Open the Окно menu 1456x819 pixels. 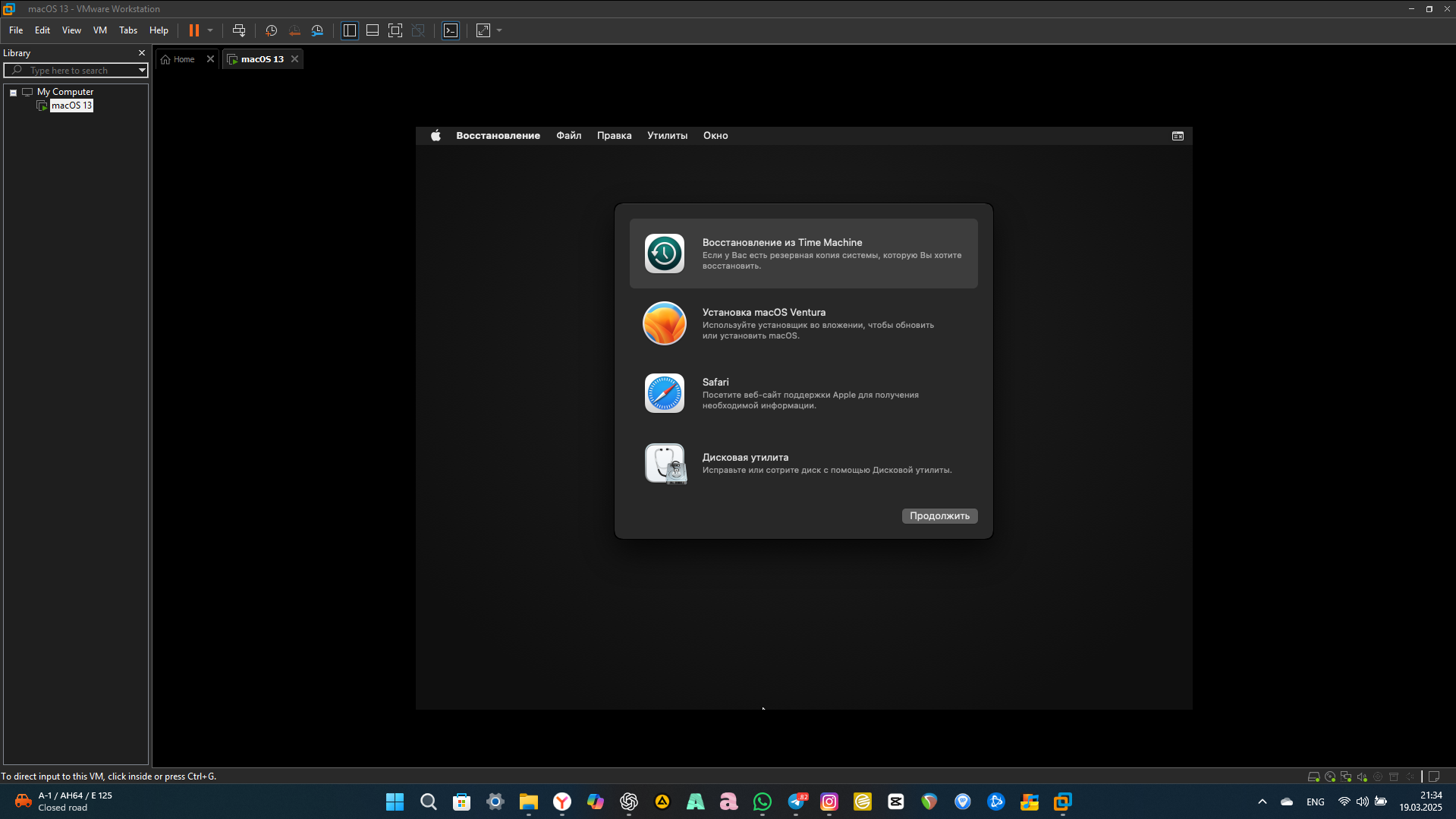point(715,136)
